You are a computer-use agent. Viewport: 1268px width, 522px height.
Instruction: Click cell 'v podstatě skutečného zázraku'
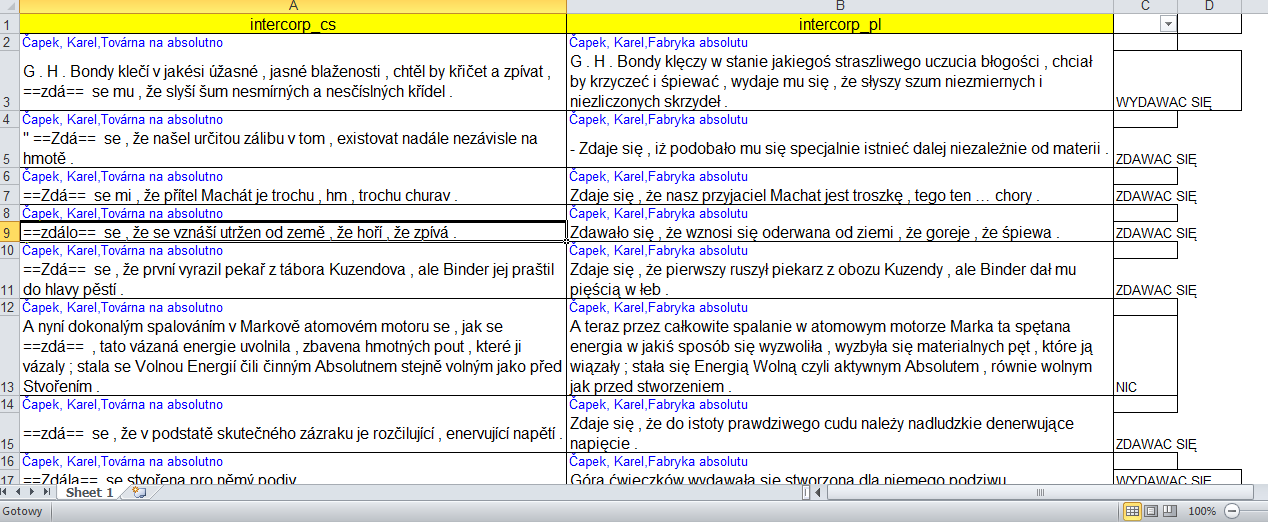(x=293, y=433)
